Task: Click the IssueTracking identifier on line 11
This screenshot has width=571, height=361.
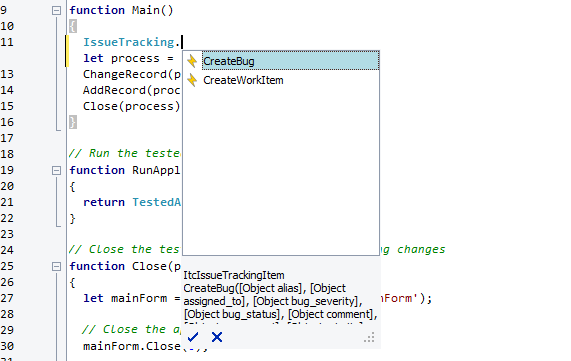Action: [x=129, y=42]
